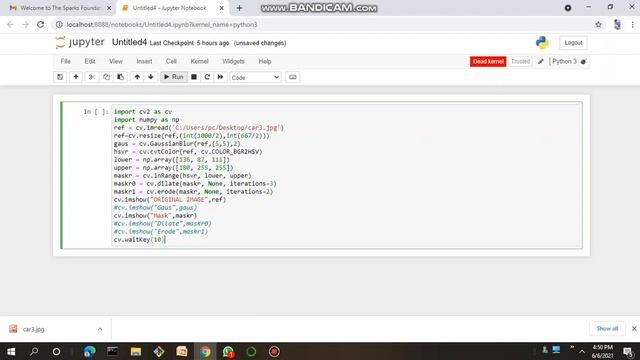This screenshot has height=360, width=640.
Task: Paste cells below icon in toolbar
Action: (x=120, y=77)
